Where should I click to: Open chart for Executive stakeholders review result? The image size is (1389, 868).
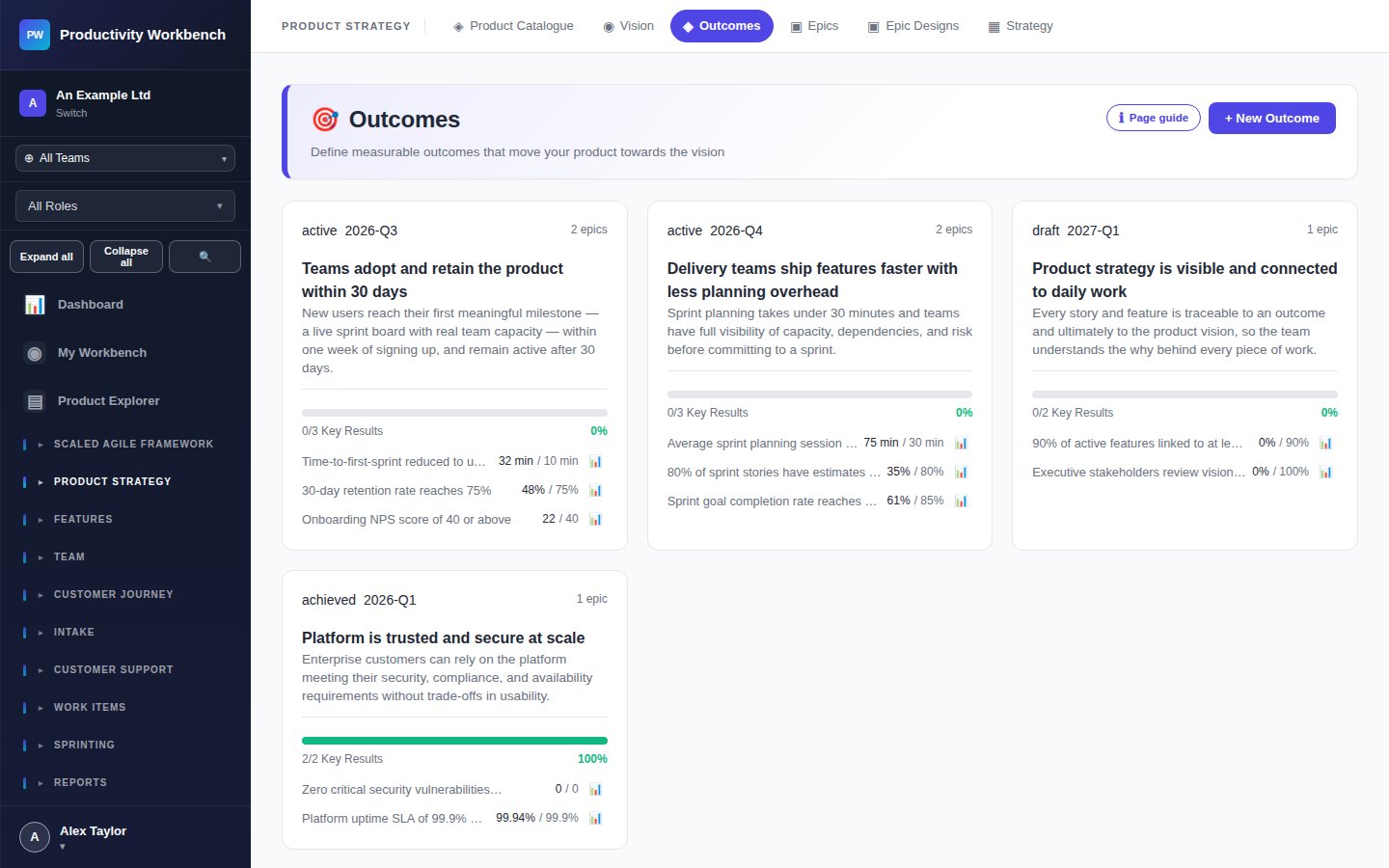click(1325, 472)
